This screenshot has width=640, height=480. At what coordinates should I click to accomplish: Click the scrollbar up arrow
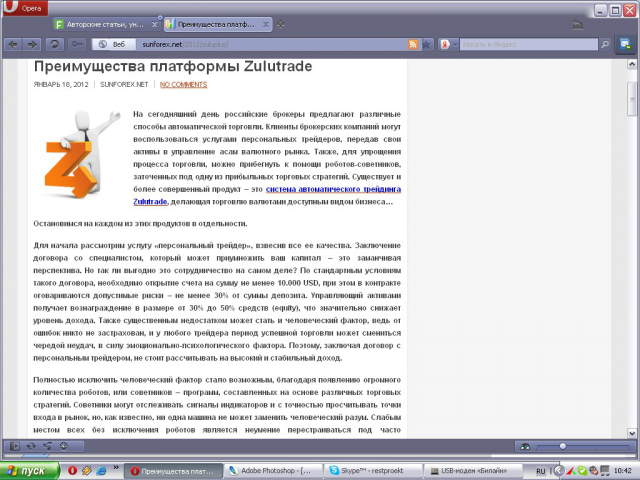click(632, 64)
